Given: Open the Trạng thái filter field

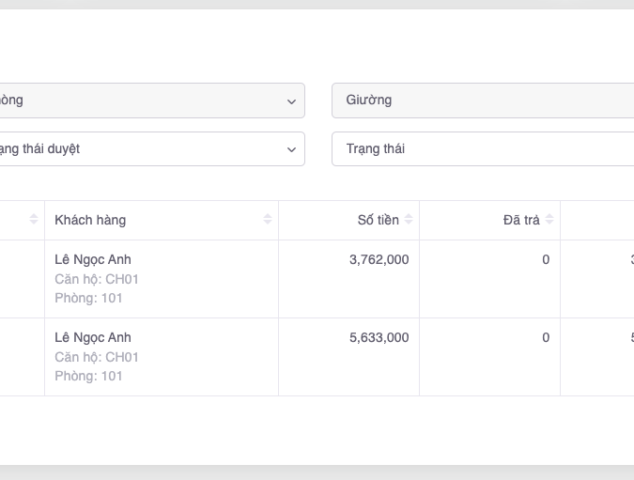Looking at the screenshot, I should 480,149.
